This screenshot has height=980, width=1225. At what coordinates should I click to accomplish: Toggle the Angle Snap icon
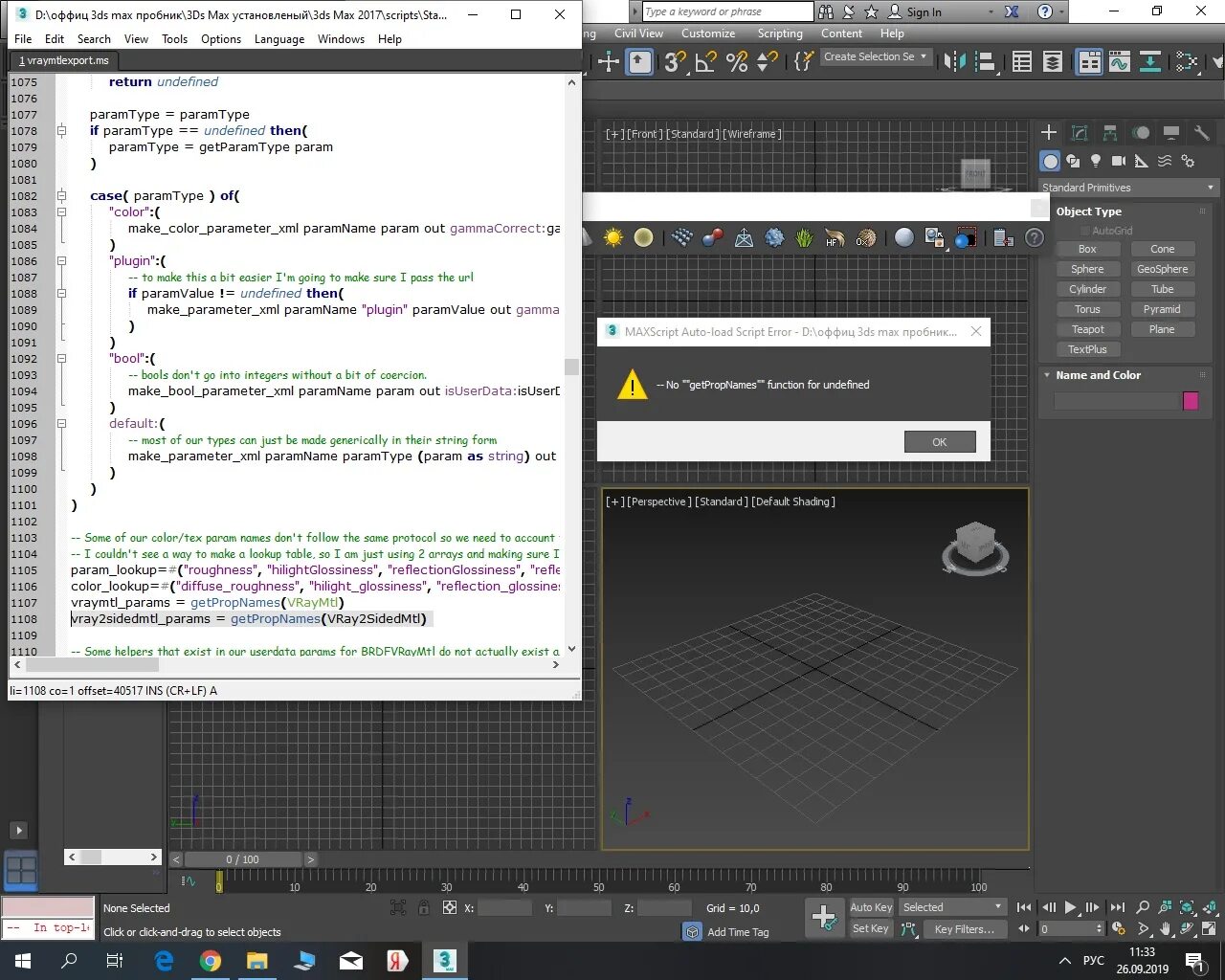(706, 62)
